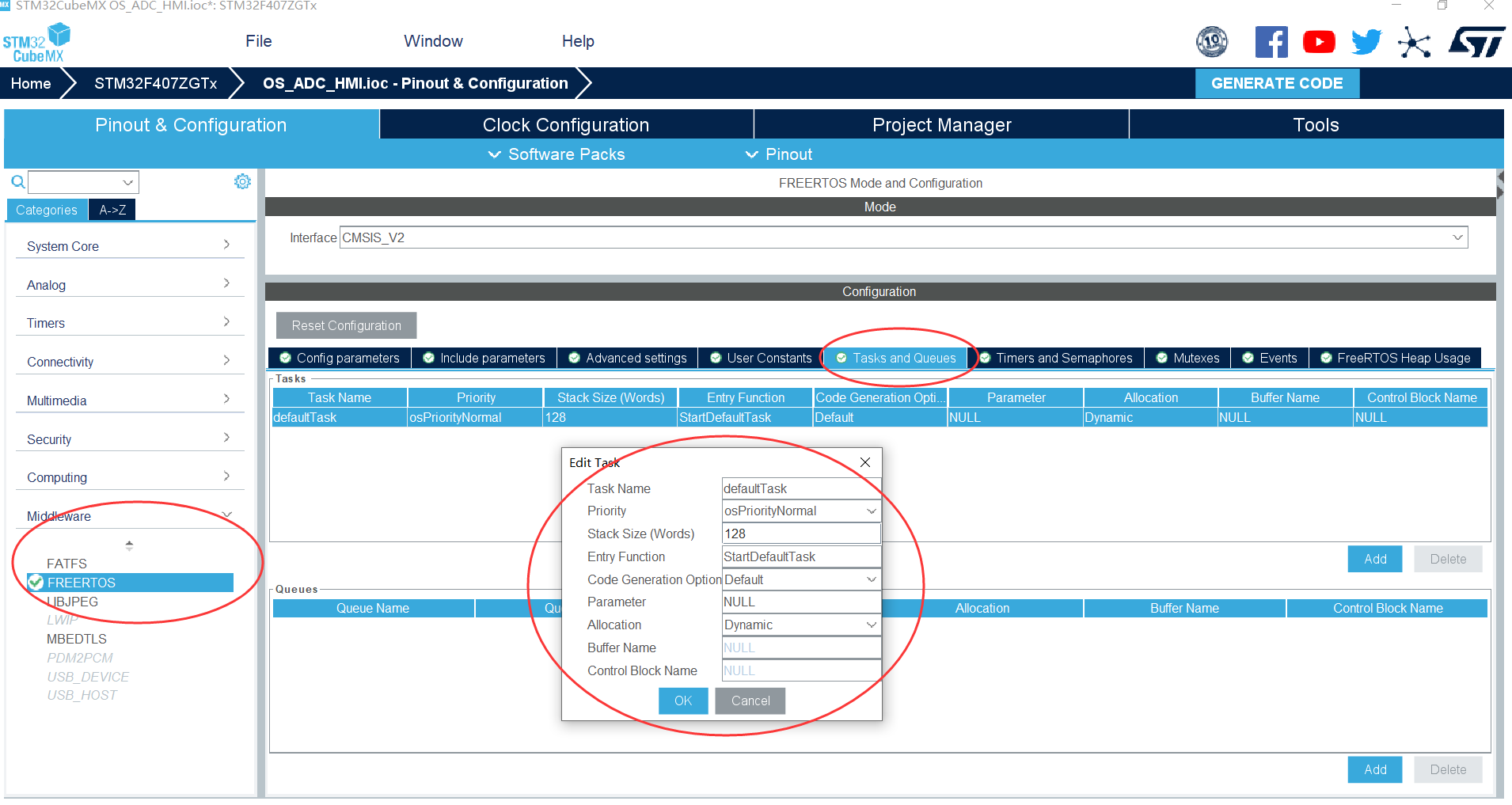Viewport: 1512px width, 805px height.
Task: Open the Facebook icon link
Action: (1271, 42)
